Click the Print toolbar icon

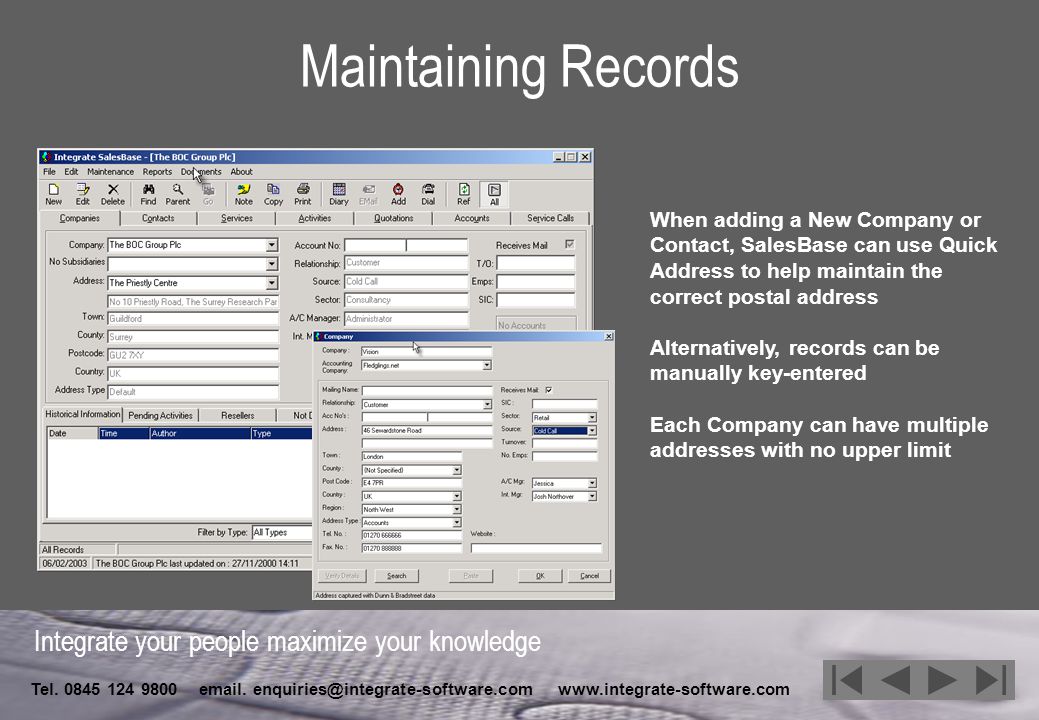tap(303, 194)
